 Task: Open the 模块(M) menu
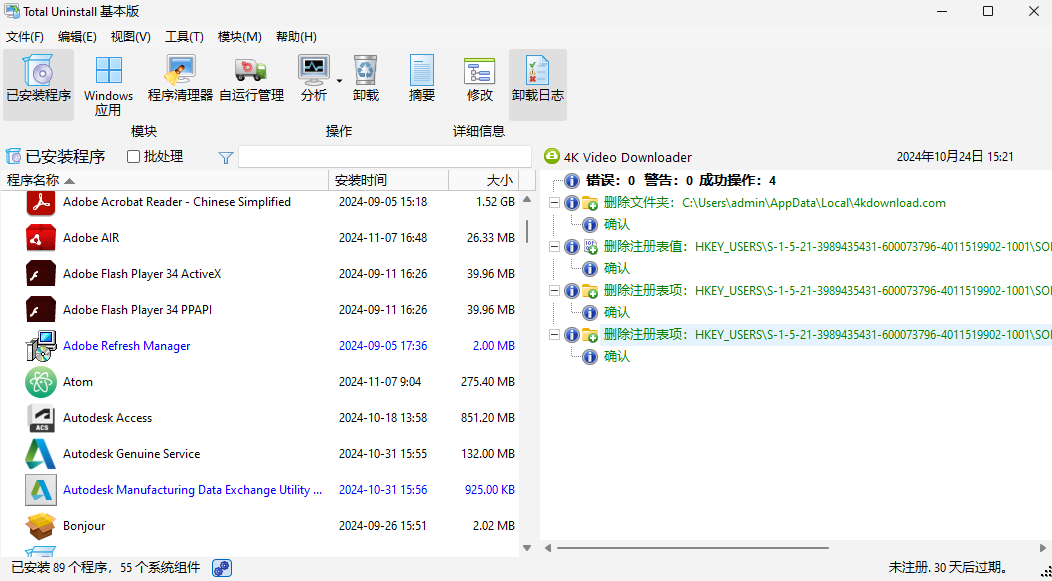point(240,37)
